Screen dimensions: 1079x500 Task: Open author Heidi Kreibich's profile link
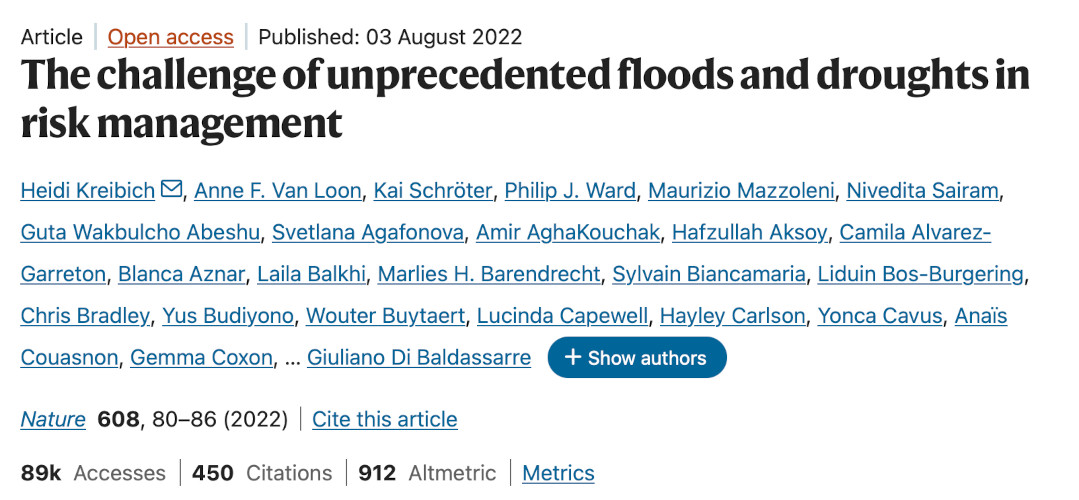coord(87,190)
